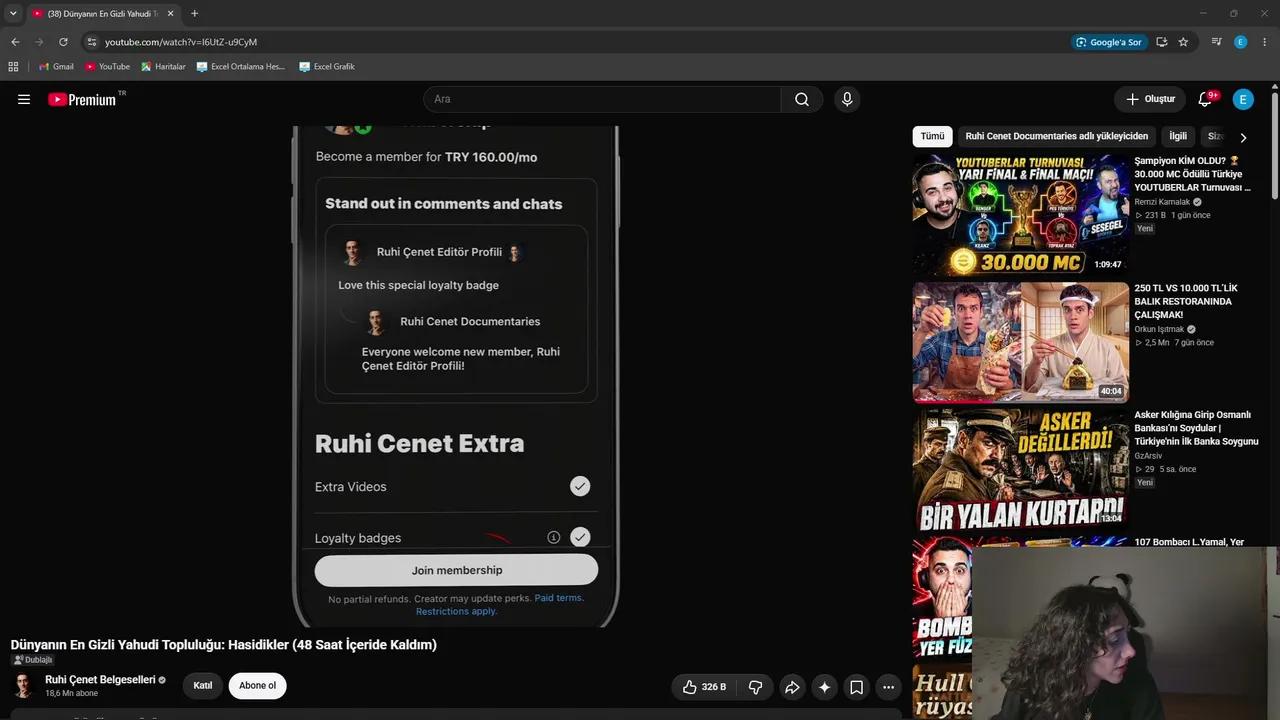View site information in address bar
1280x720 pixels.
(x=92, y=42)
